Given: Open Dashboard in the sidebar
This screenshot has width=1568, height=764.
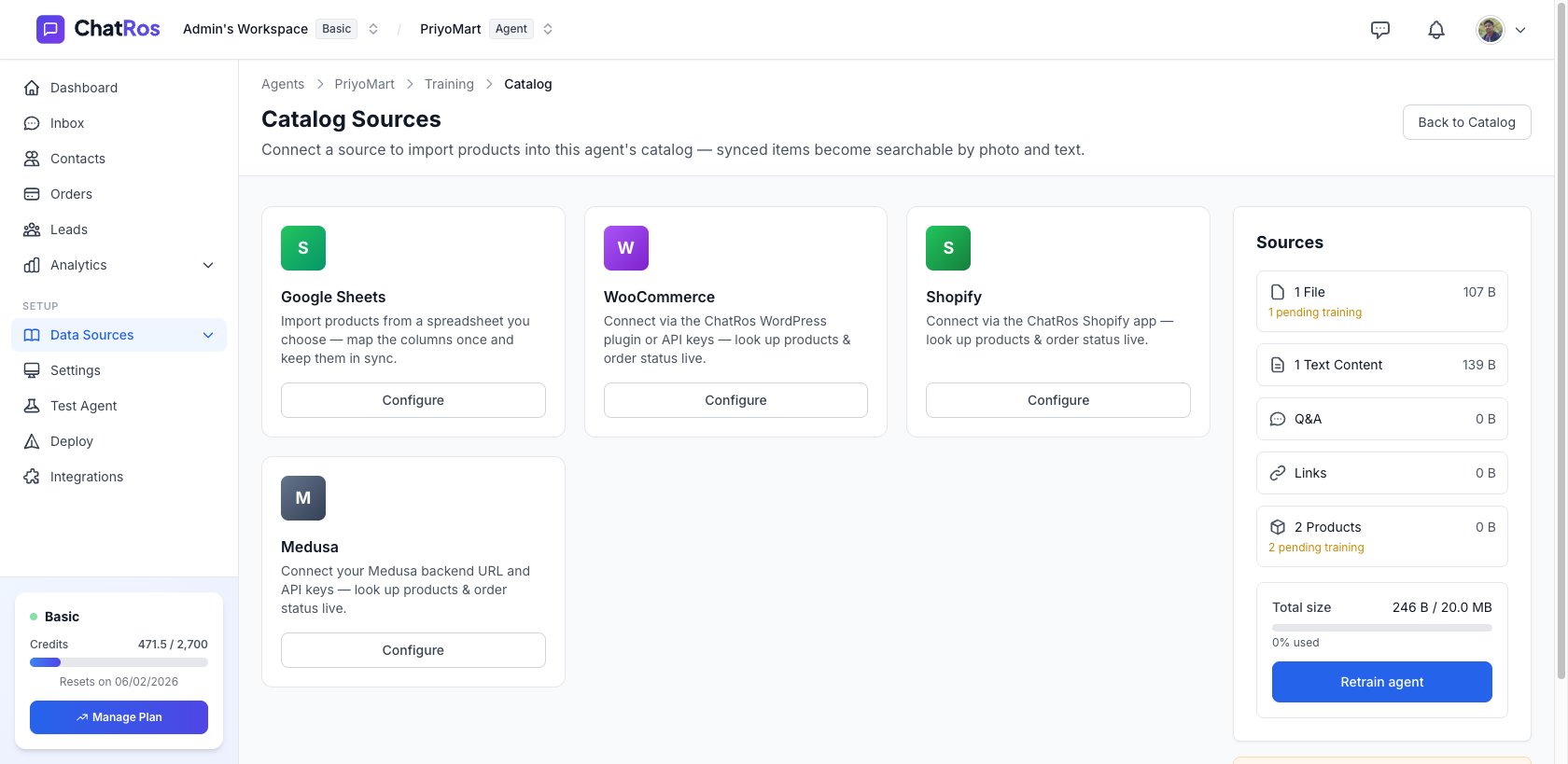Looking at the screenshot, I should pos(119,88).
